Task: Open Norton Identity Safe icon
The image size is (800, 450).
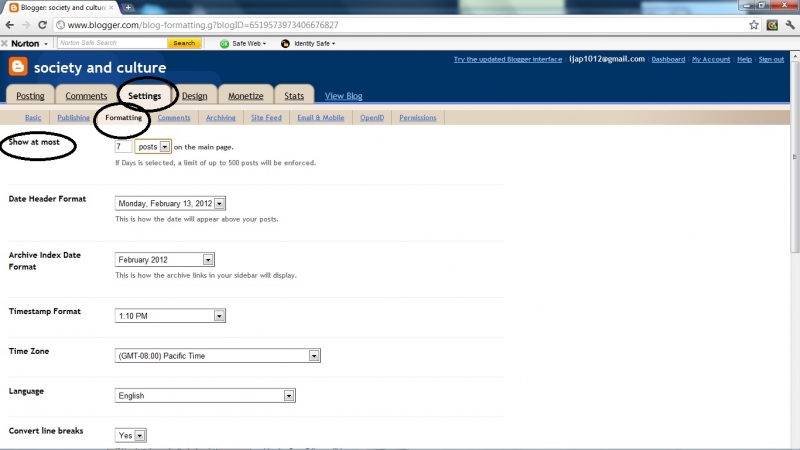Action: tap(285, 43)
